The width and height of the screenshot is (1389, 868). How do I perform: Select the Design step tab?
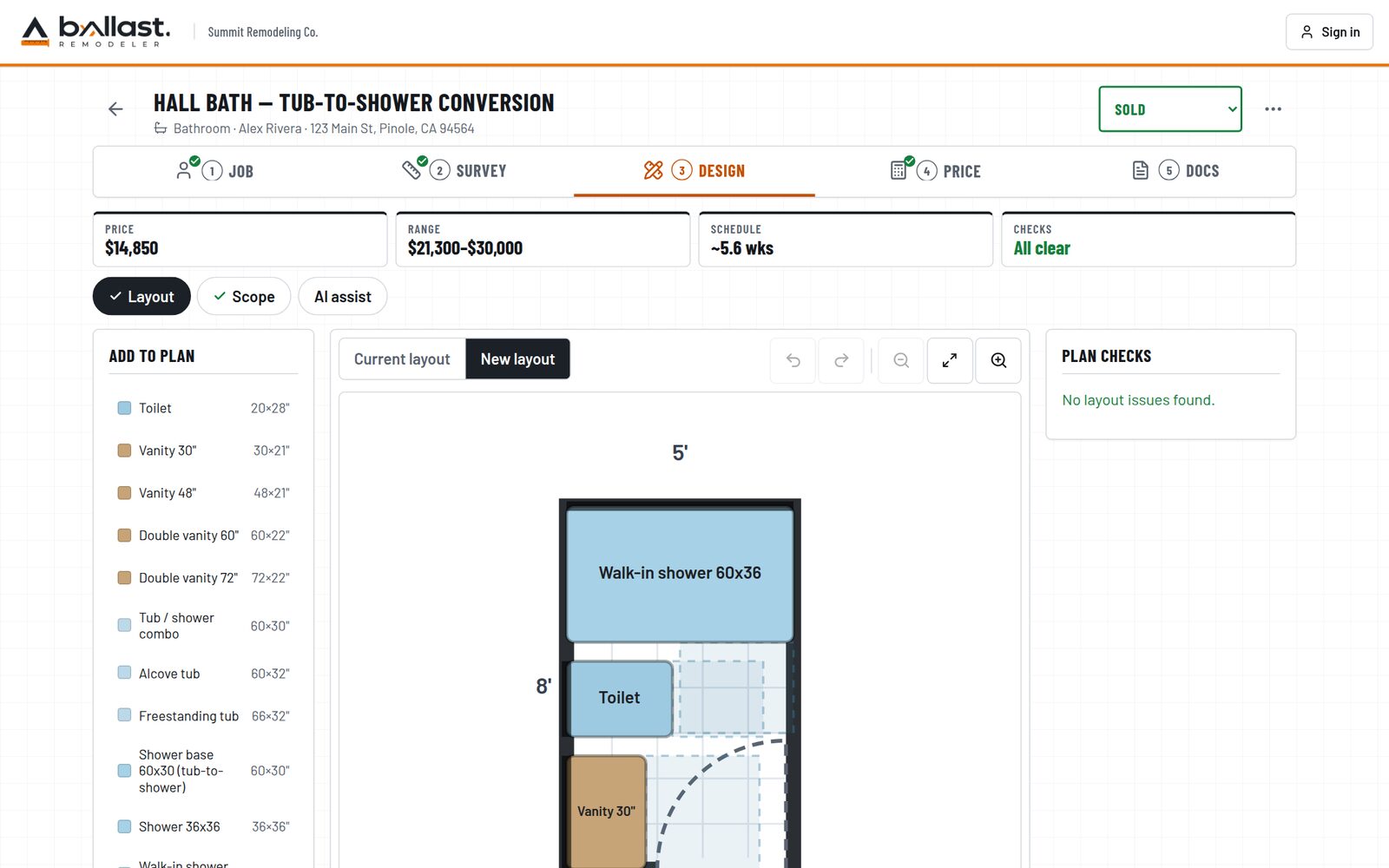[694, 171]
